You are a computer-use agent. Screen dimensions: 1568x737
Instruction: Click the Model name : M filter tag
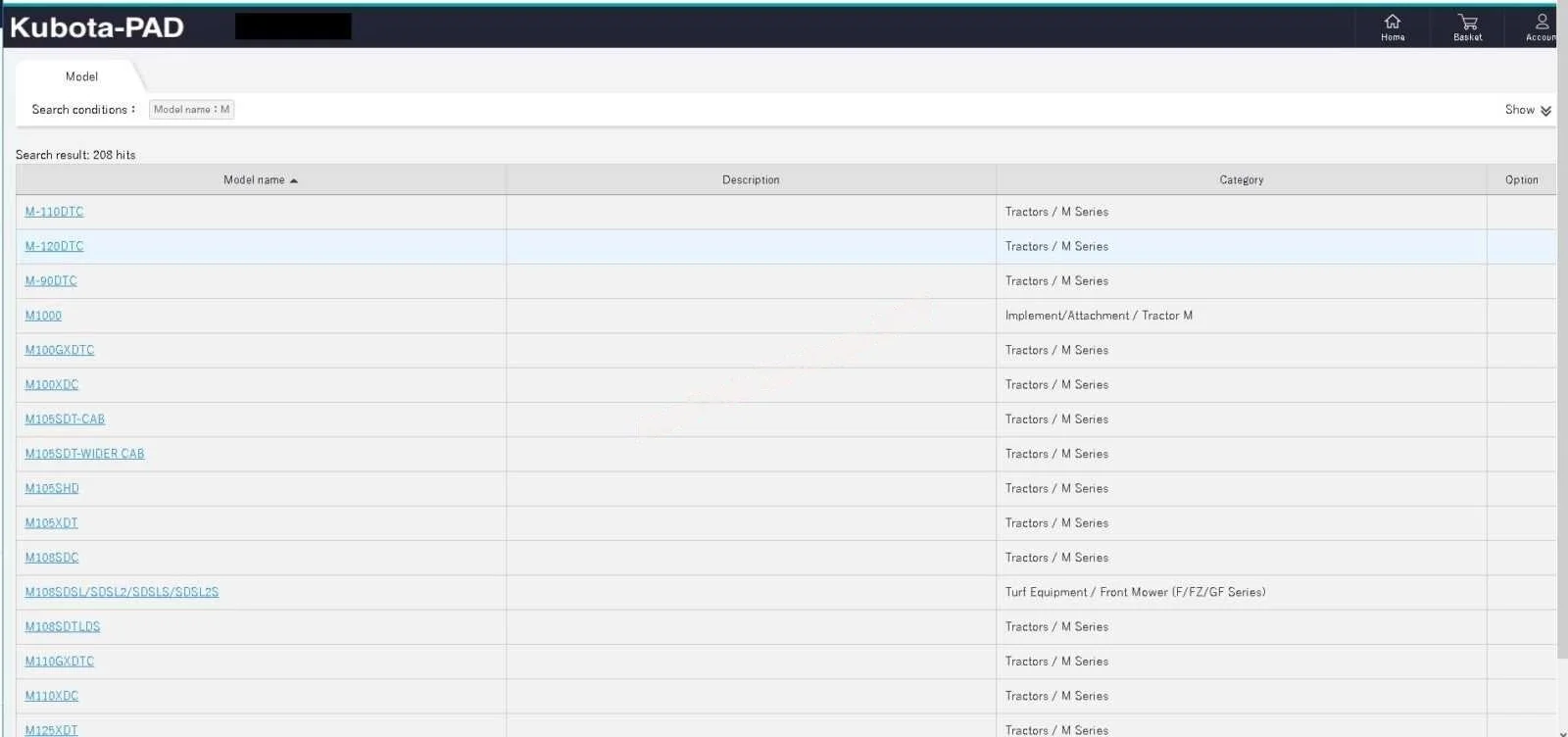(x=191, y=110)
